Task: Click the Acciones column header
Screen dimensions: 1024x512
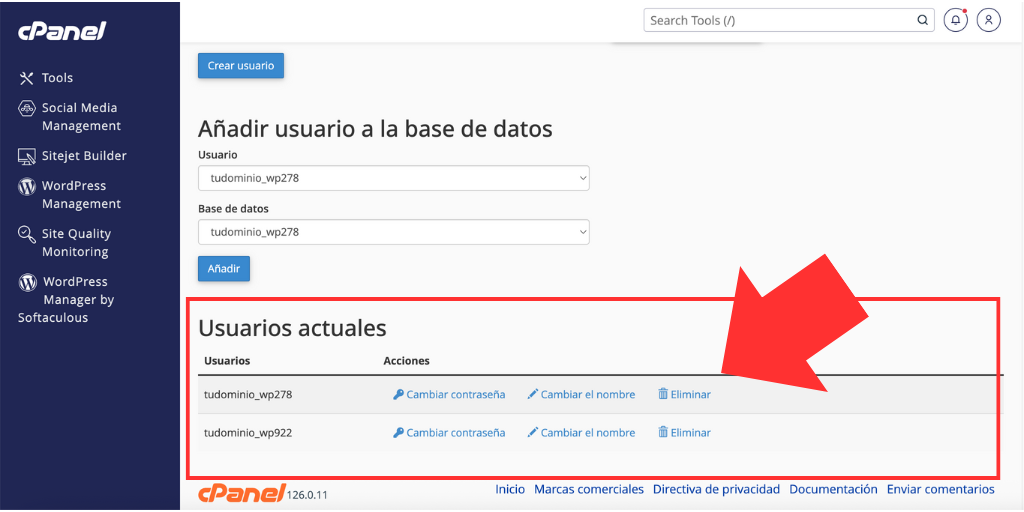Action: [406, 360]
